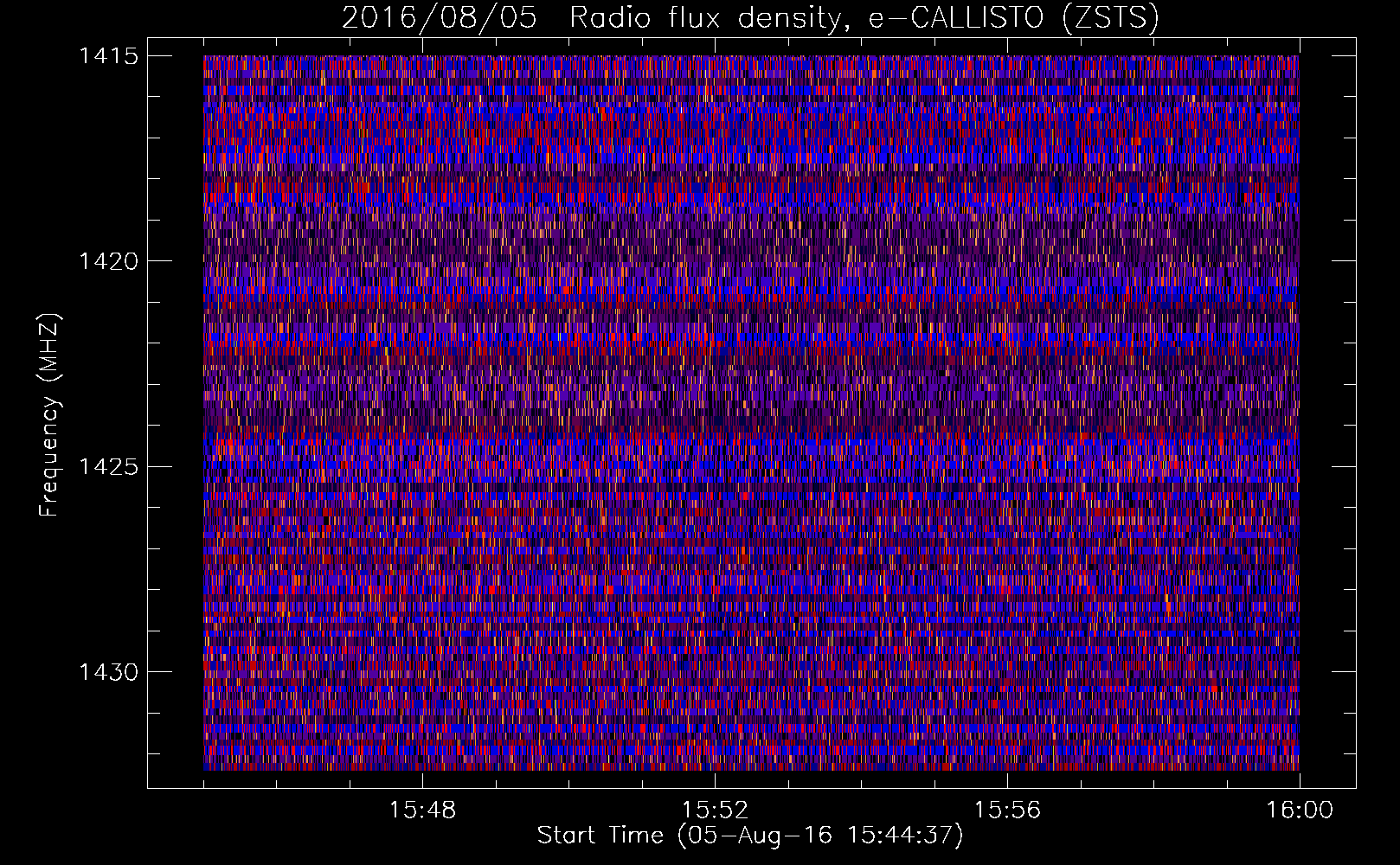The height and width of the screenshot is (865, 1400).
Task: Select the 1415 frequency axis label
Action: pyautogui.click(x=108, y=57)
